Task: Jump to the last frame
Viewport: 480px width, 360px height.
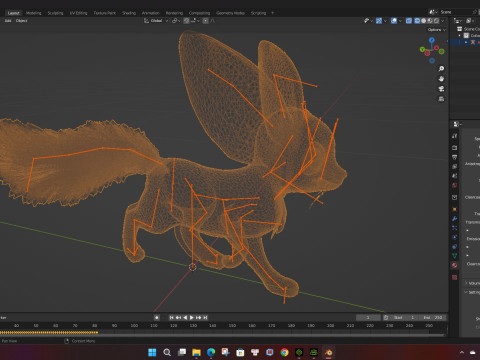Action: click(x=205, y=318)
